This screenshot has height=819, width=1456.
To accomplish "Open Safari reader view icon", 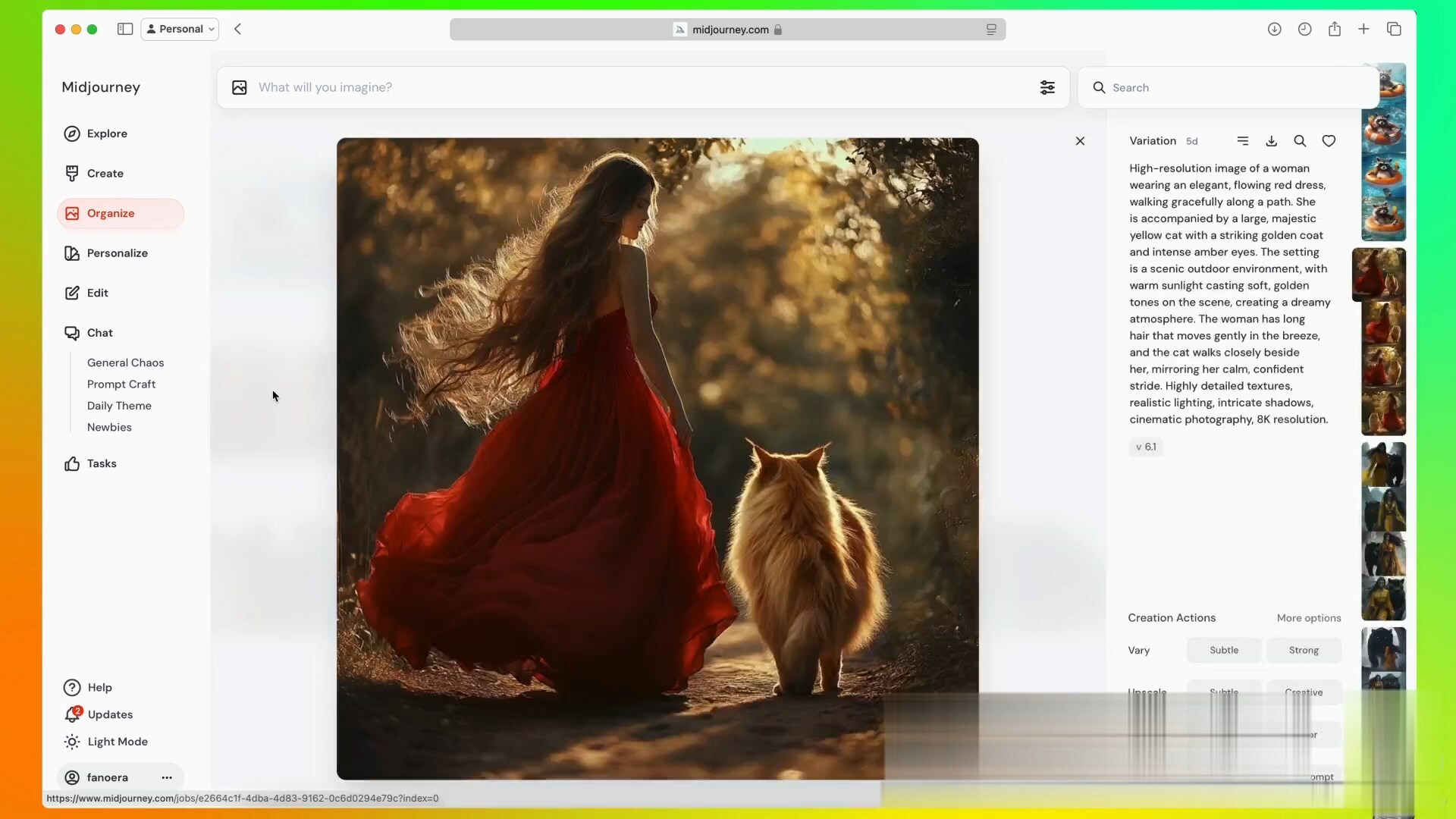I will pos(991,30).
